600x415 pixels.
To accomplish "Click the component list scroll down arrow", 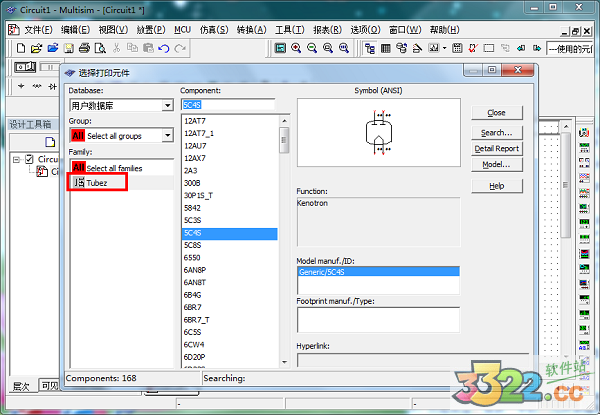I will pyautogui.click(x=284, y=362).
